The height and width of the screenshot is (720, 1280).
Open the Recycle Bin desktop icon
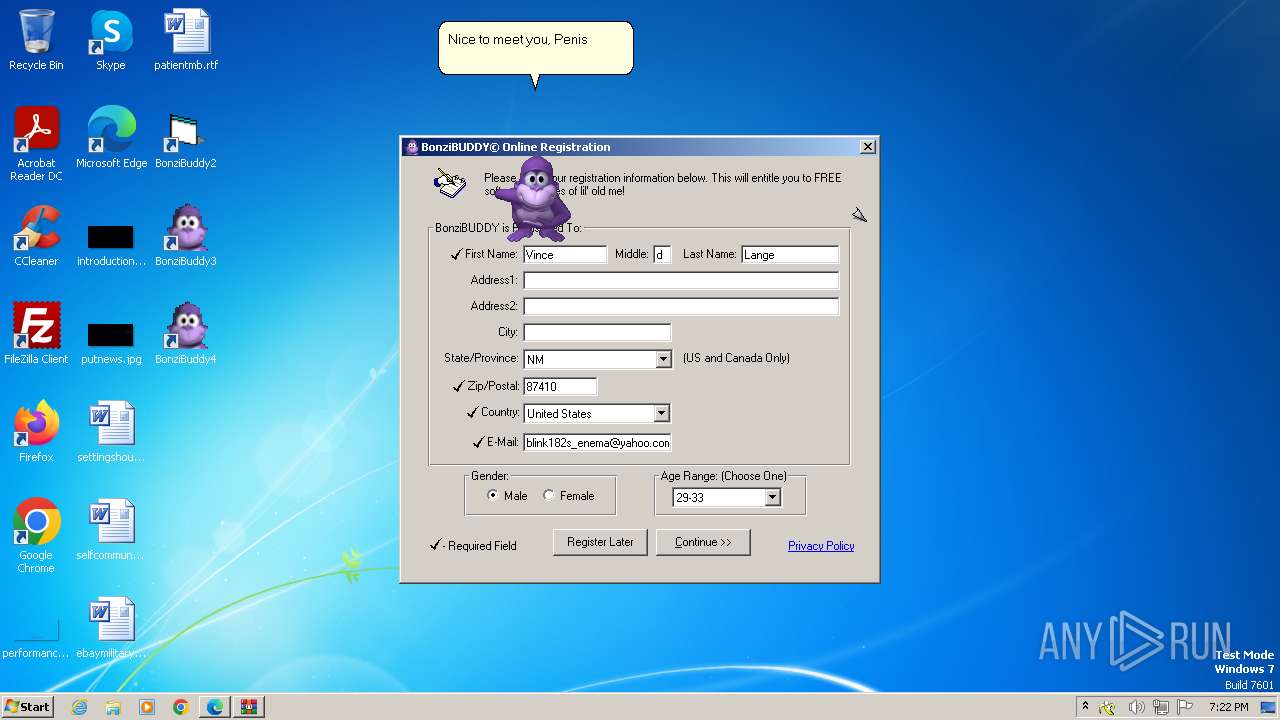(36, 40)
